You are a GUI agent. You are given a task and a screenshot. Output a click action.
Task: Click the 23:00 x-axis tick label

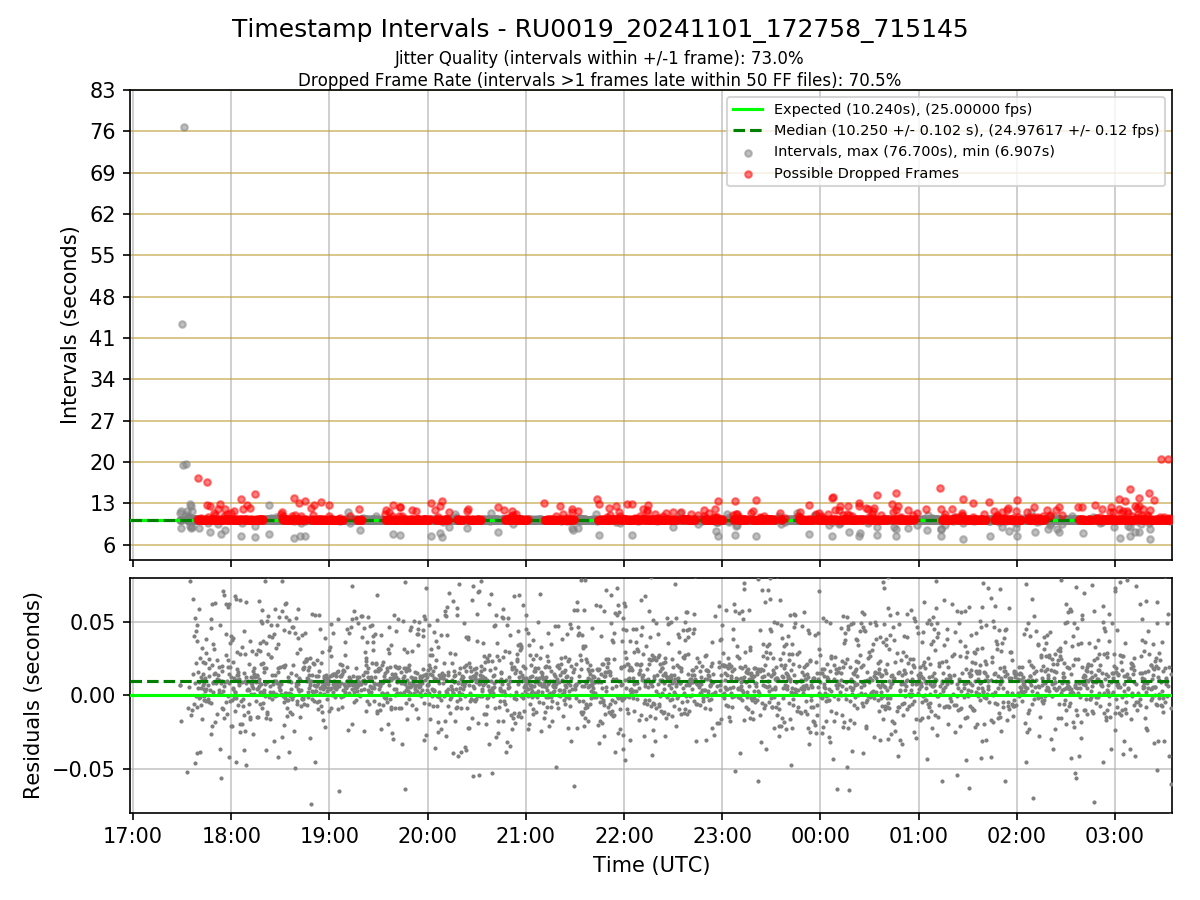click(x=722, y=835)
